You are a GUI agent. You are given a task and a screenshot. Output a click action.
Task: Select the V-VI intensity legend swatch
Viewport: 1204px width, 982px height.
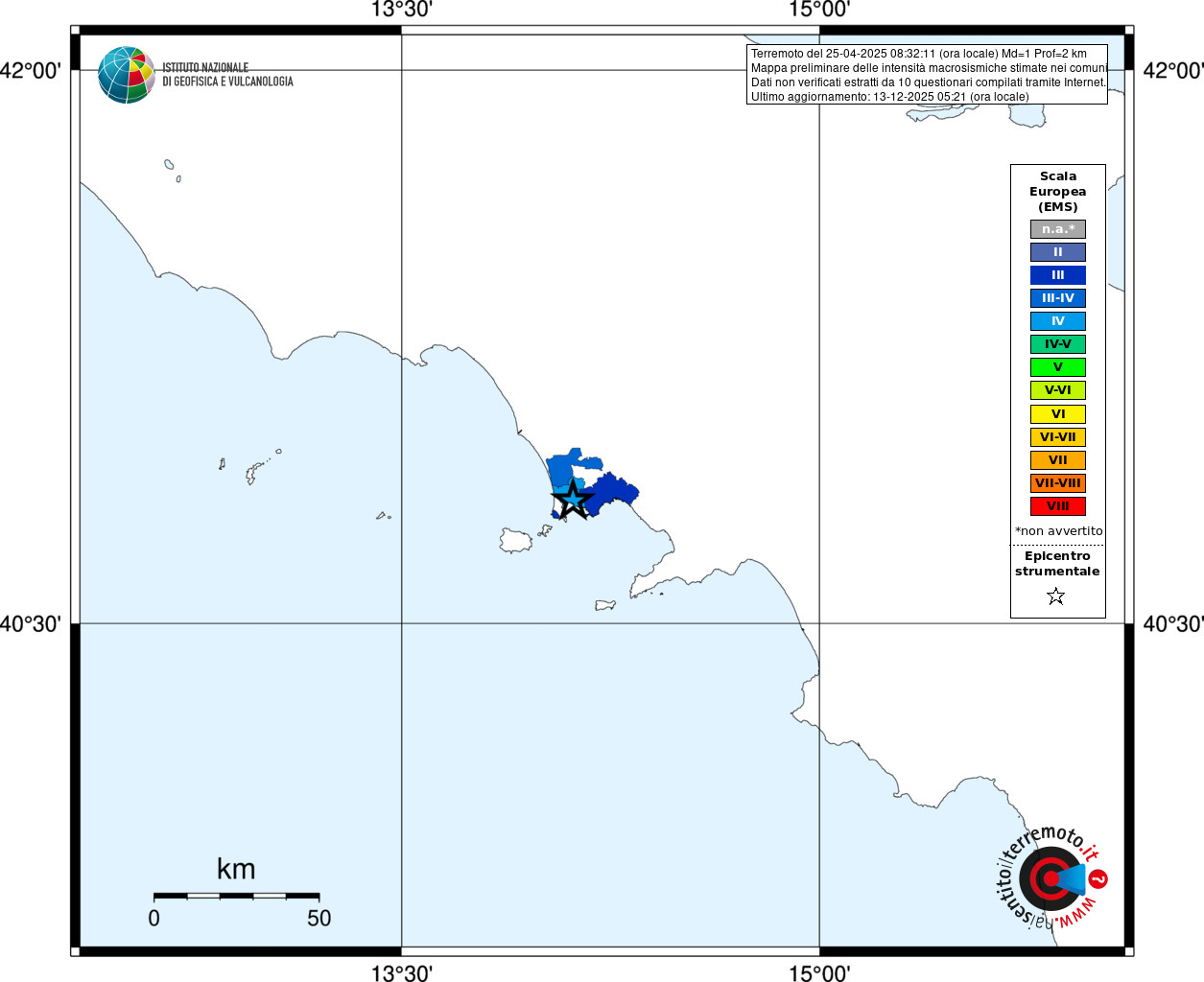1058,390
